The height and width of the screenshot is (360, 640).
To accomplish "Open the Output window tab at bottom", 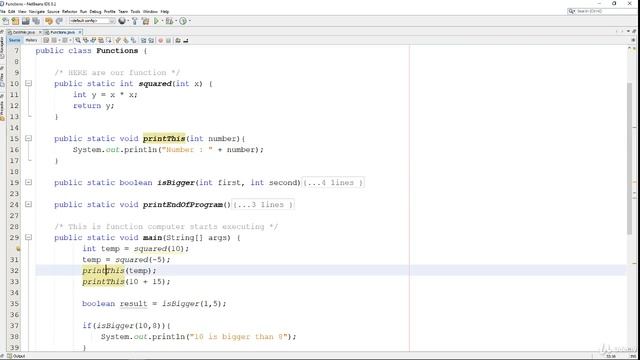I will pyautogui.click(x=16, y=356).
